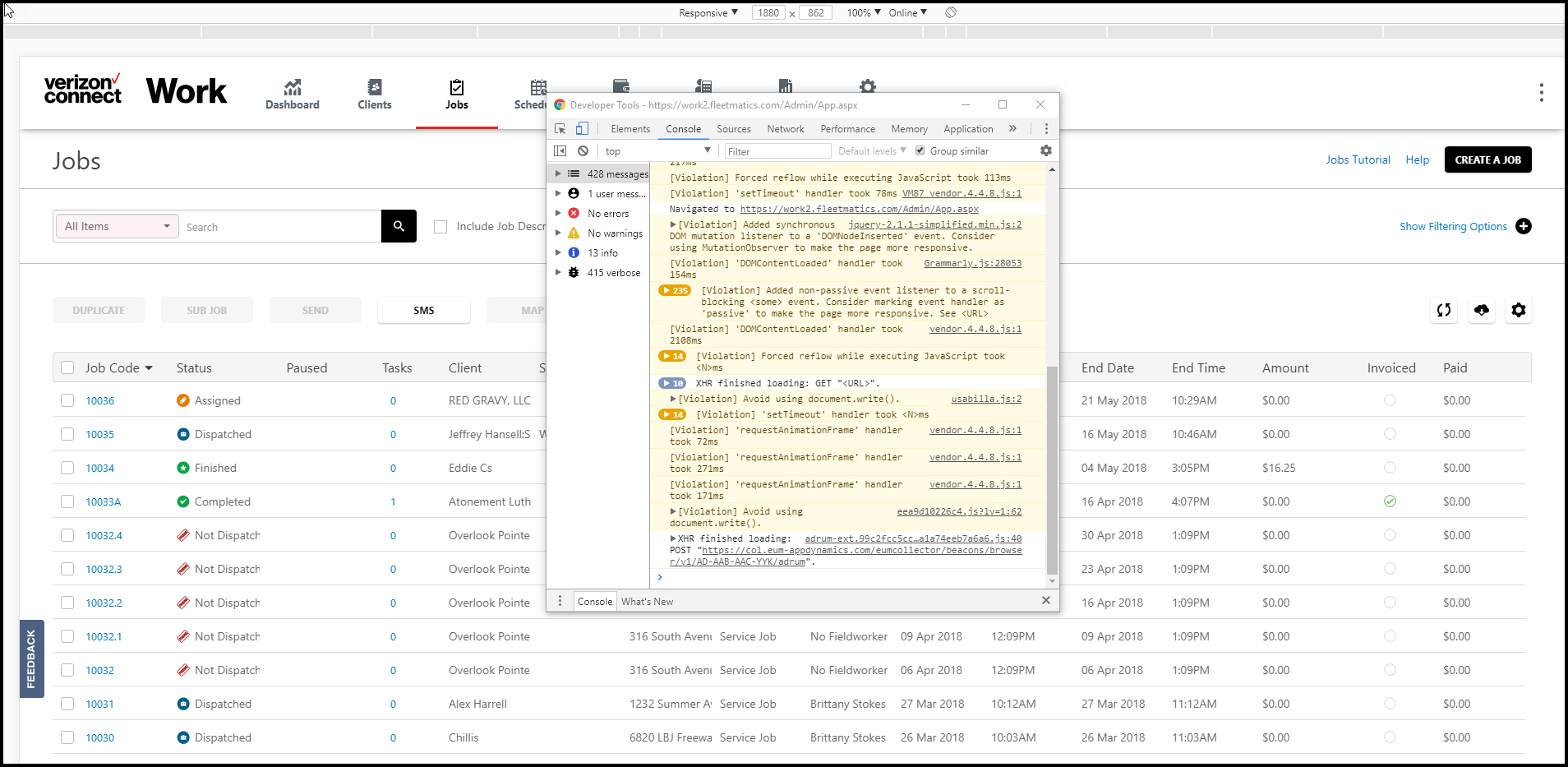Toggle the Group similar checkbox
Viewport: 1568px width, 767px height.
click(x=920, y=150)
